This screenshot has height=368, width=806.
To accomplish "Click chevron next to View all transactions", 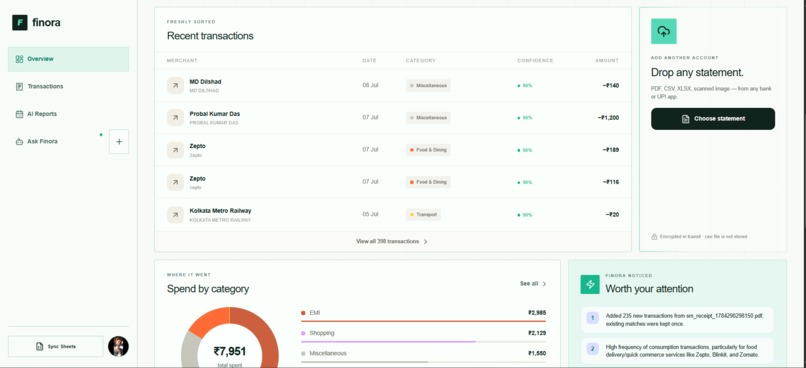I will point(426,242).
